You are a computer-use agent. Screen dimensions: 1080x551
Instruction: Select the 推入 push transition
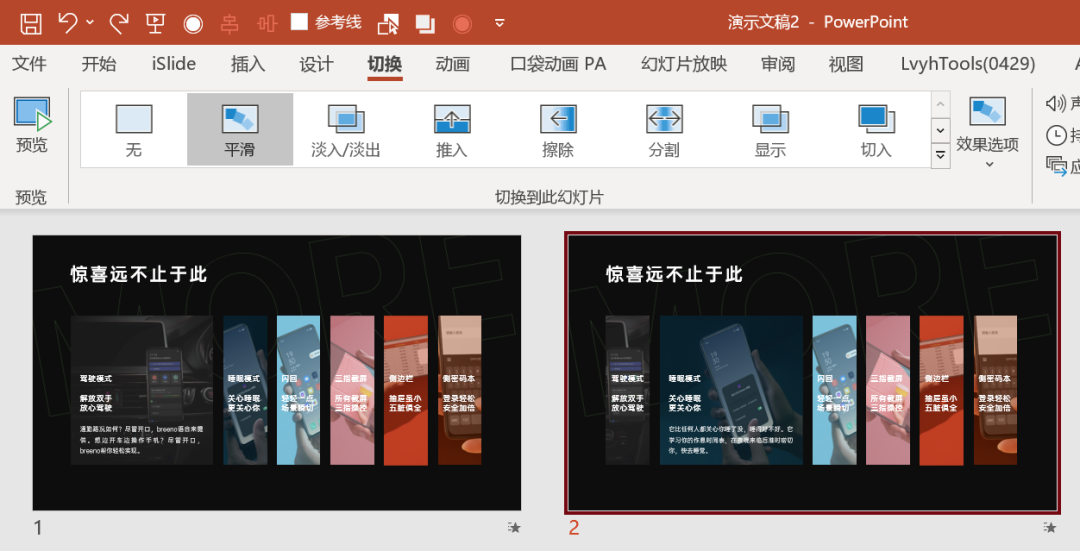452,129
